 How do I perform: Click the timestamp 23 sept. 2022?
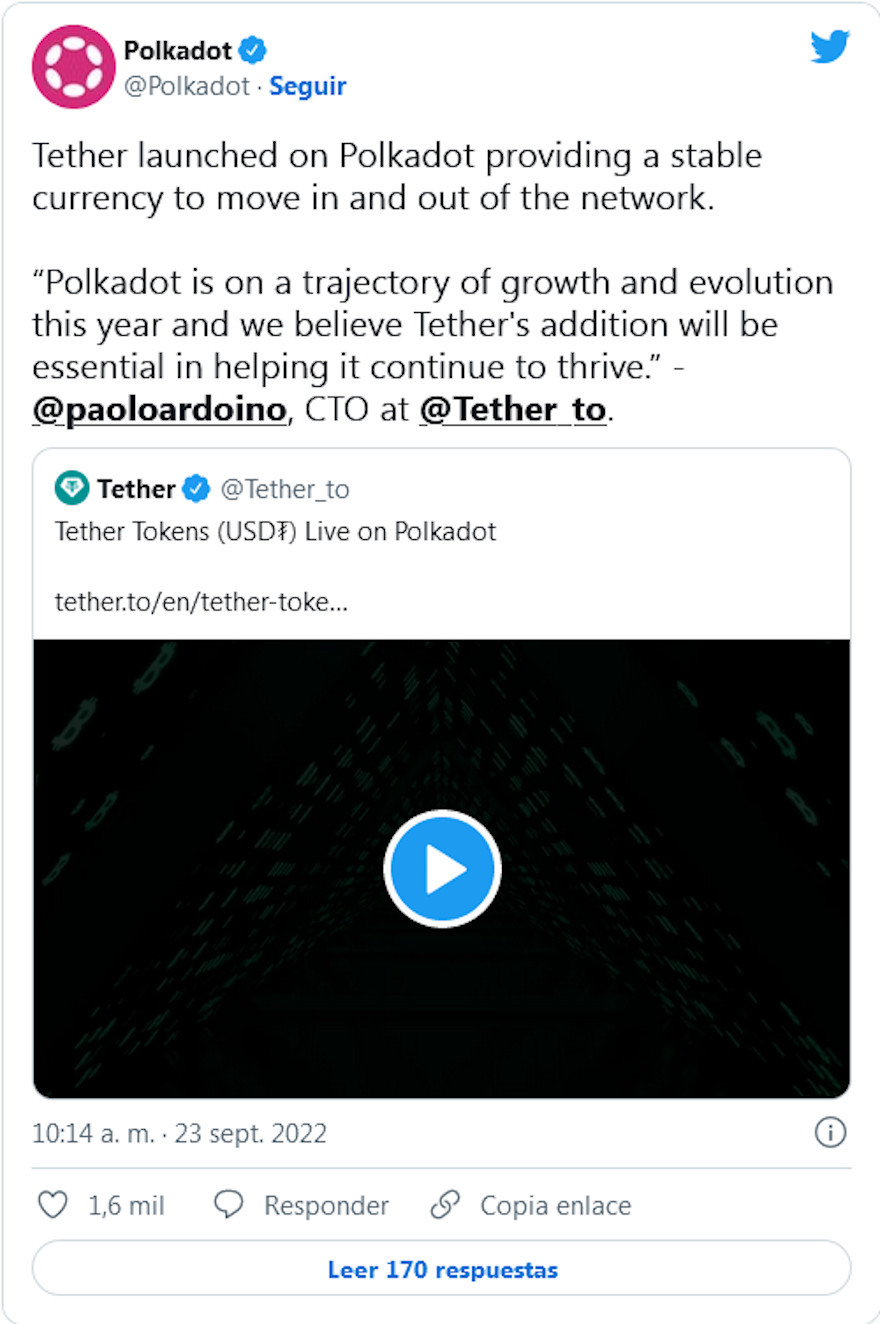click(x=248, y=1133)
